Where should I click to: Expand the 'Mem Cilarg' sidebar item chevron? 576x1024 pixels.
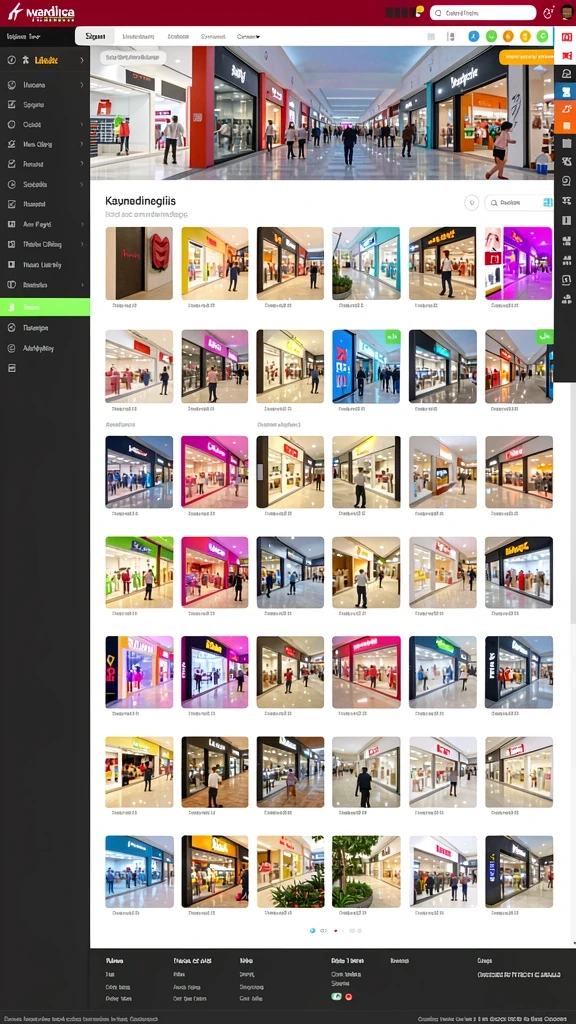tap(82, 144)
